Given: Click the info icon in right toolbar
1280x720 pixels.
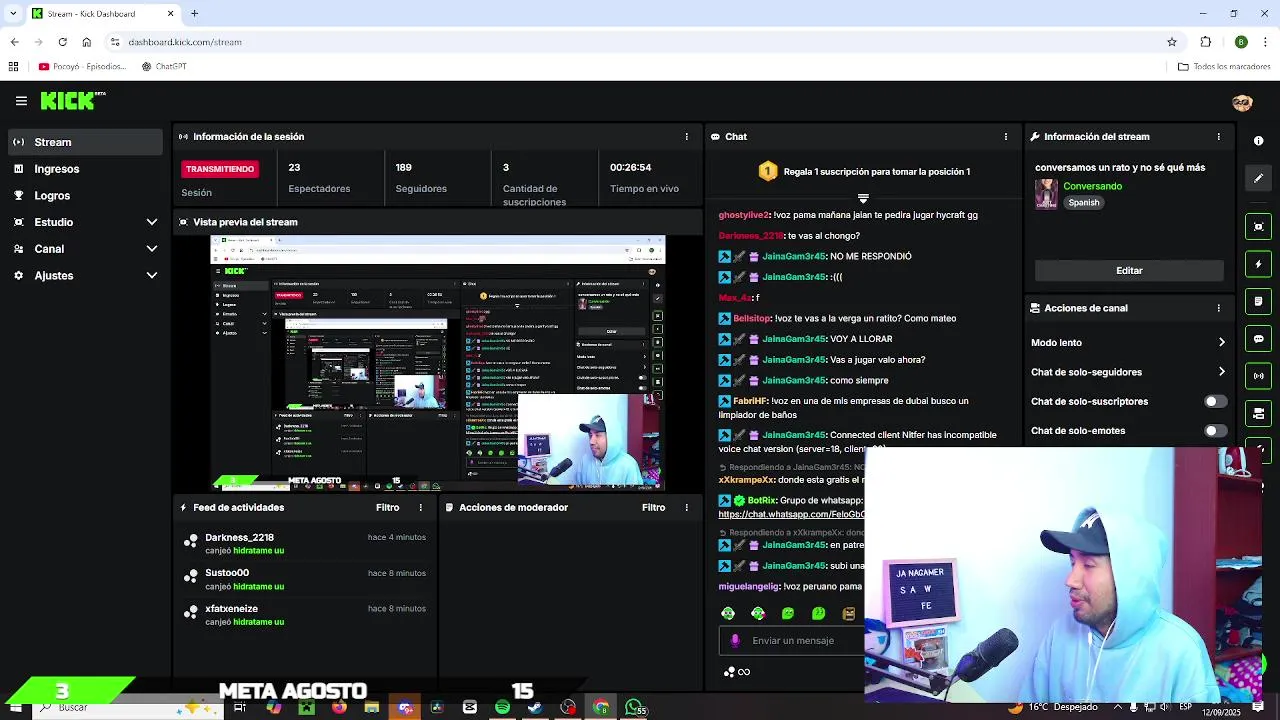Looking at the screenshot, I should tap(1259, 141).
